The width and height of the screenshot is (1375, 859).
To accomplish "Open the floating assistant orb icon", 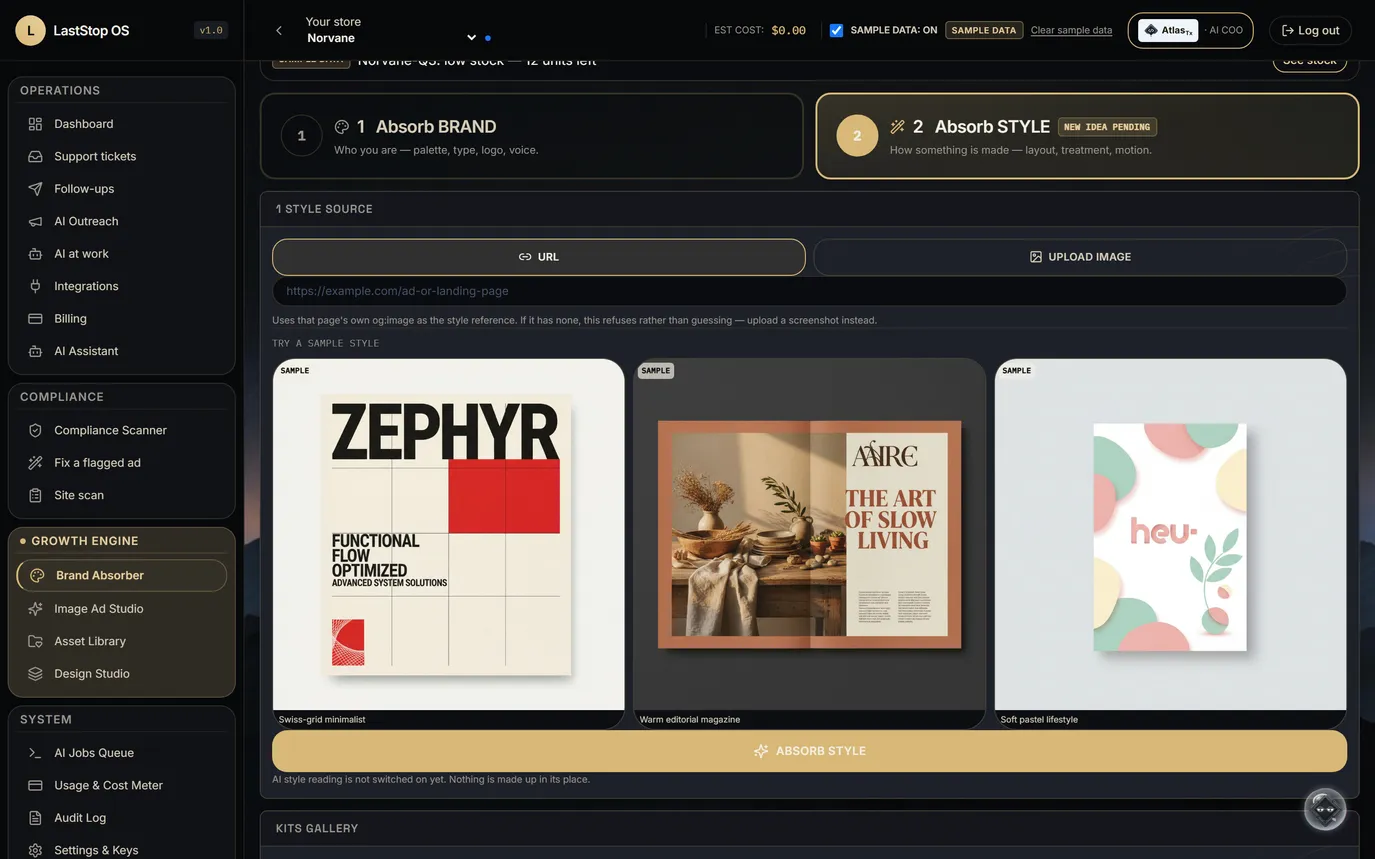I will click(1325, 809).
